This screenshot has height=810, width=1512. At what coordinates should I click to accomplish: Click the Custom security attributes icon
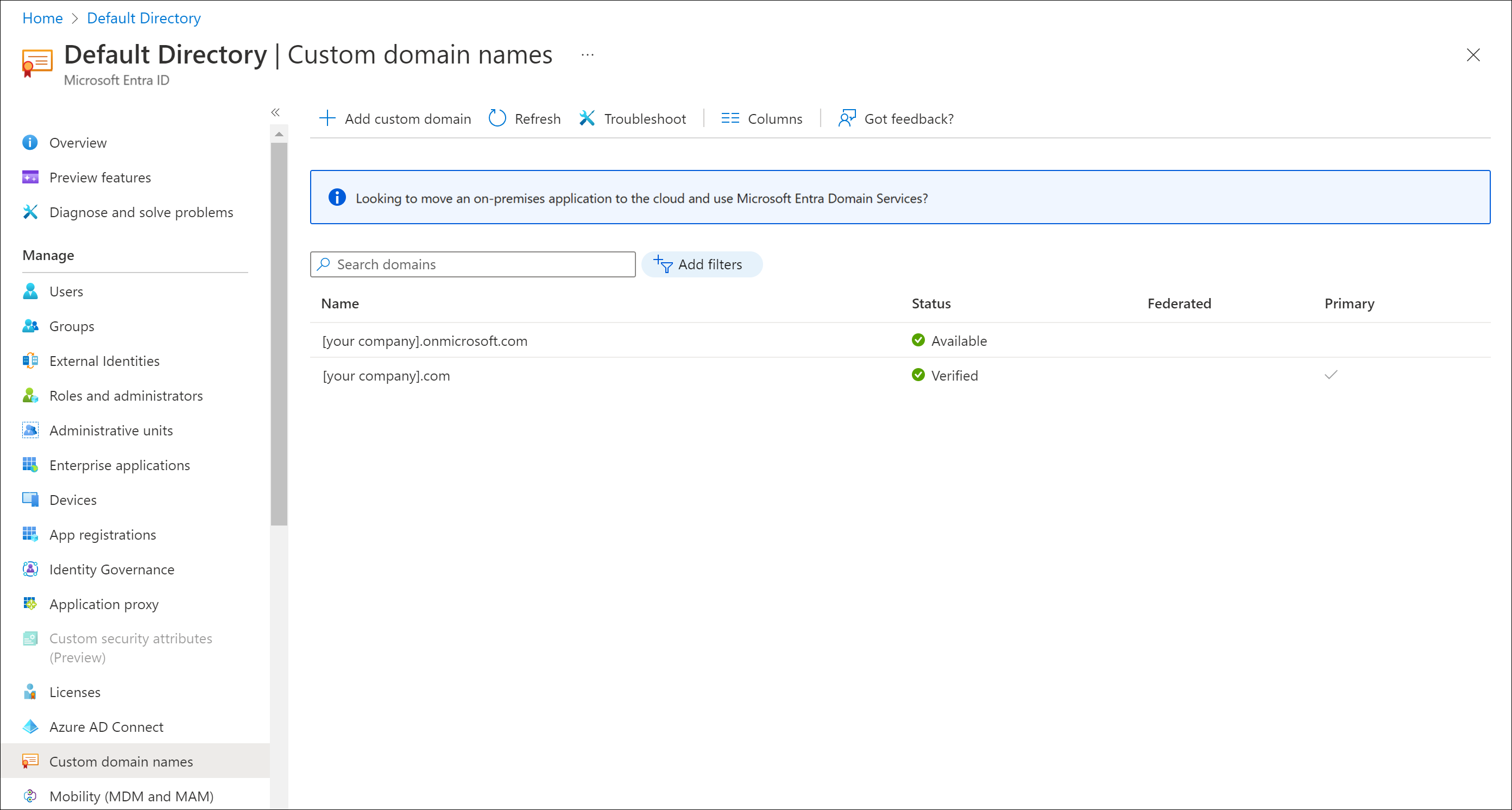[30, 639]
